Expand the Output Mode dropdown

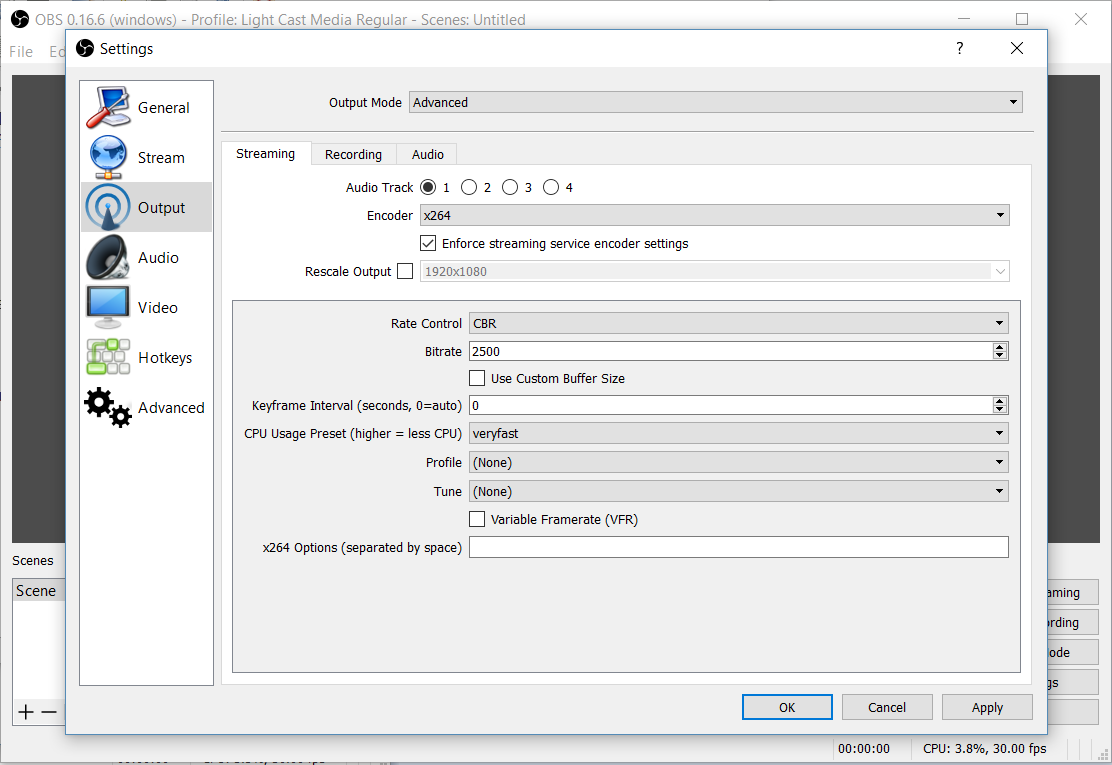[x=715, y=102]
